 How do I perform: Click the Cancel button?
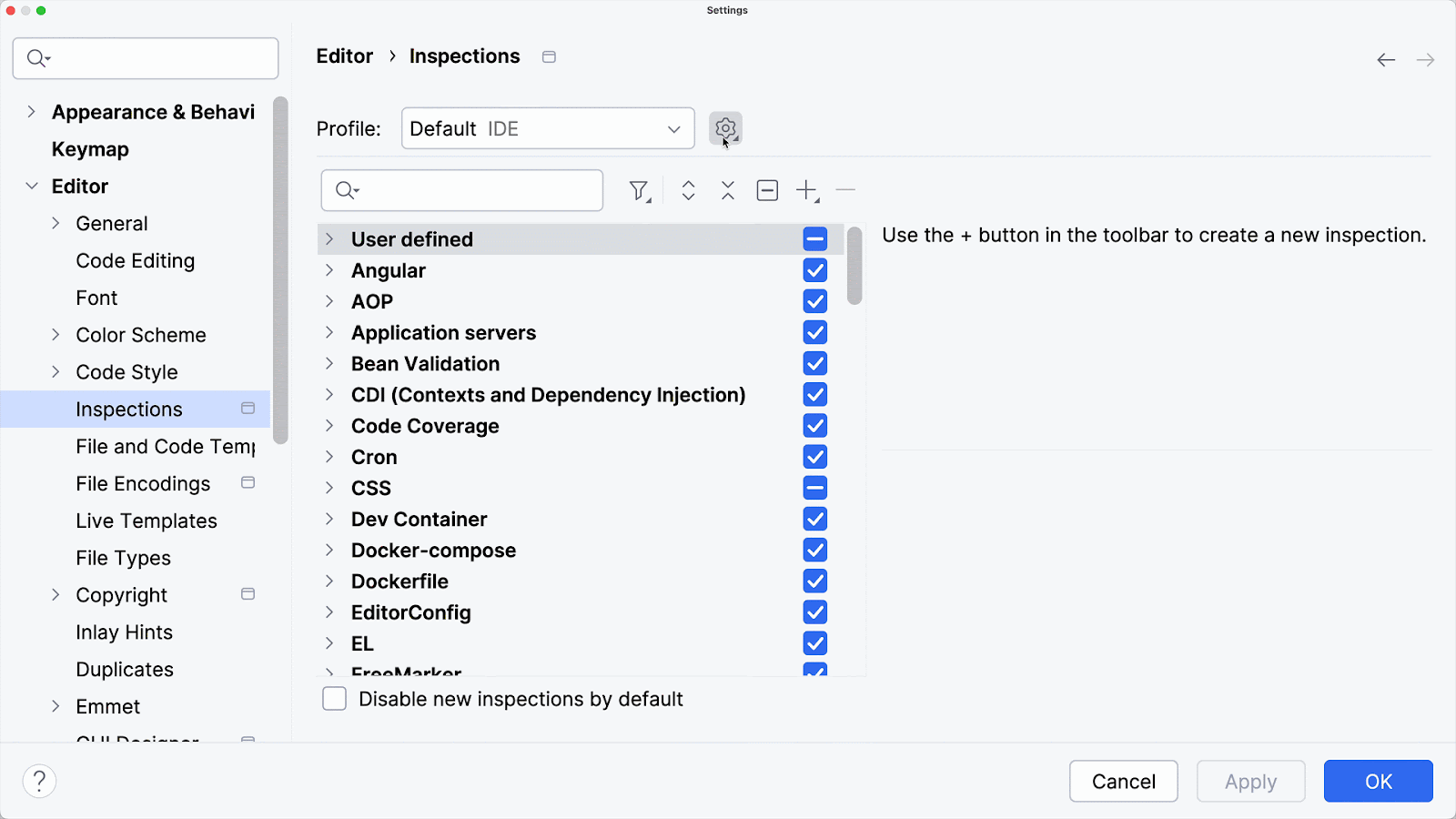tap(1123, 781)
